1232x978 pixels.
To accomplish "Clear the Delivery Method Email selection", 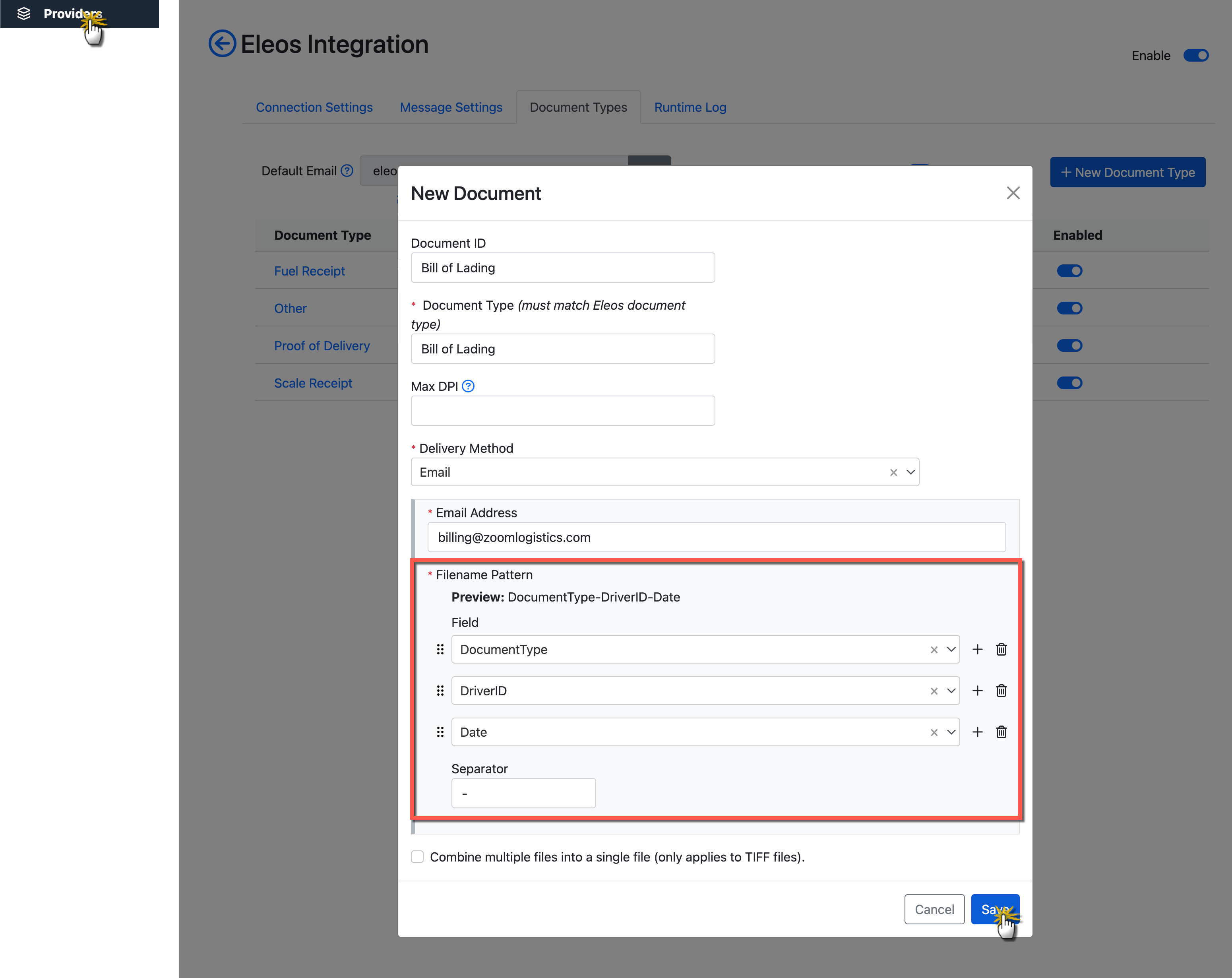I will [x=893, y=473].
